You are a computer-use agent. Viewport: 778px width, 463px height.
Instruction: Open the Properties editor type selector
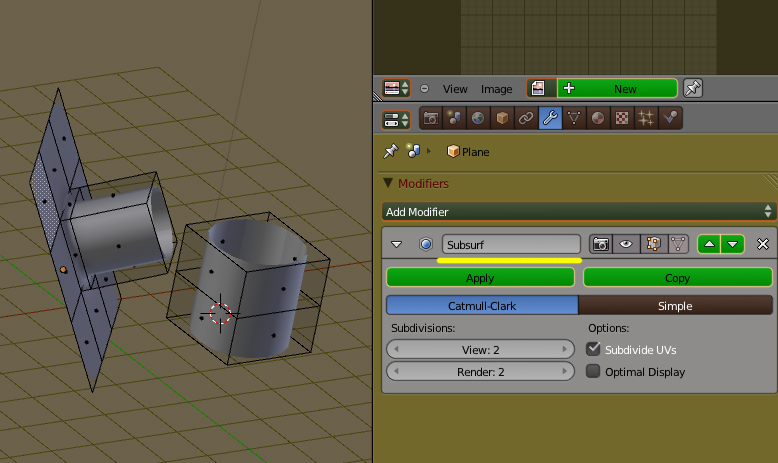[x=395, y=120]
